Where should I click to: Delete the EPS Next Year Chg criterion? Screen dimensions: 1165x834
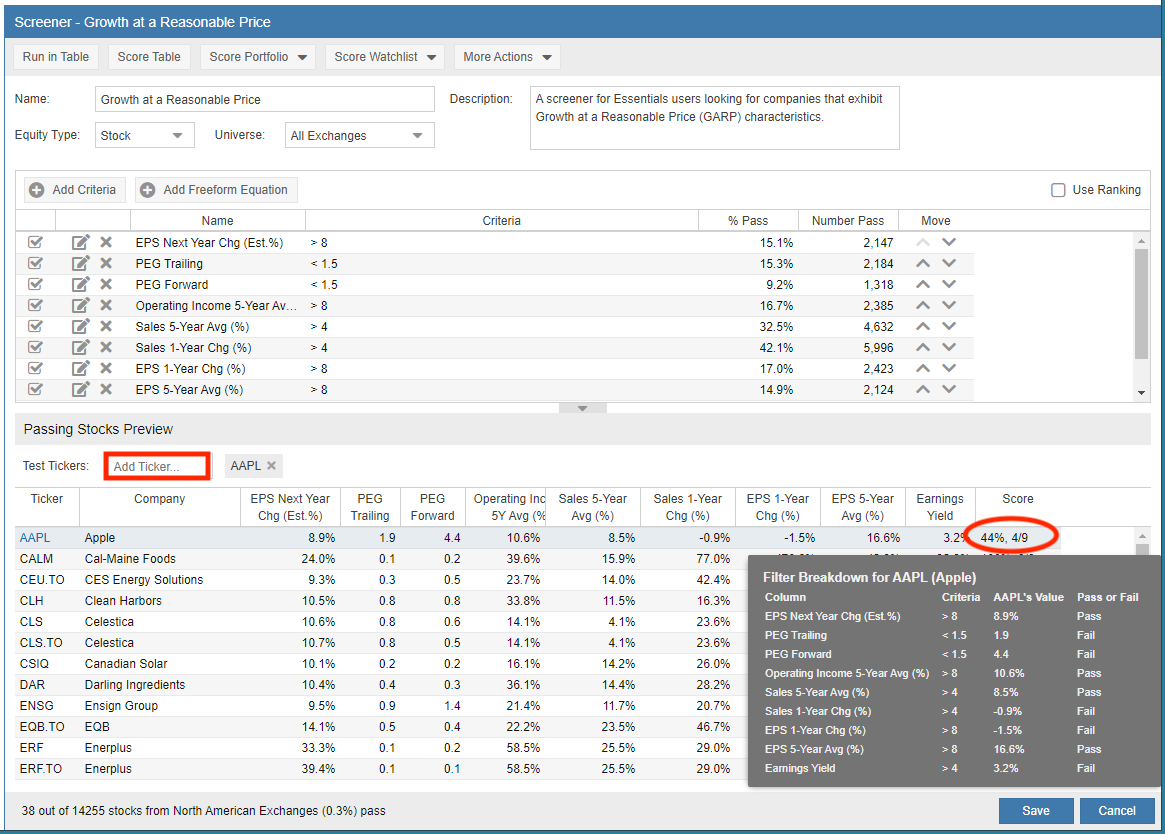pos(106,242)
